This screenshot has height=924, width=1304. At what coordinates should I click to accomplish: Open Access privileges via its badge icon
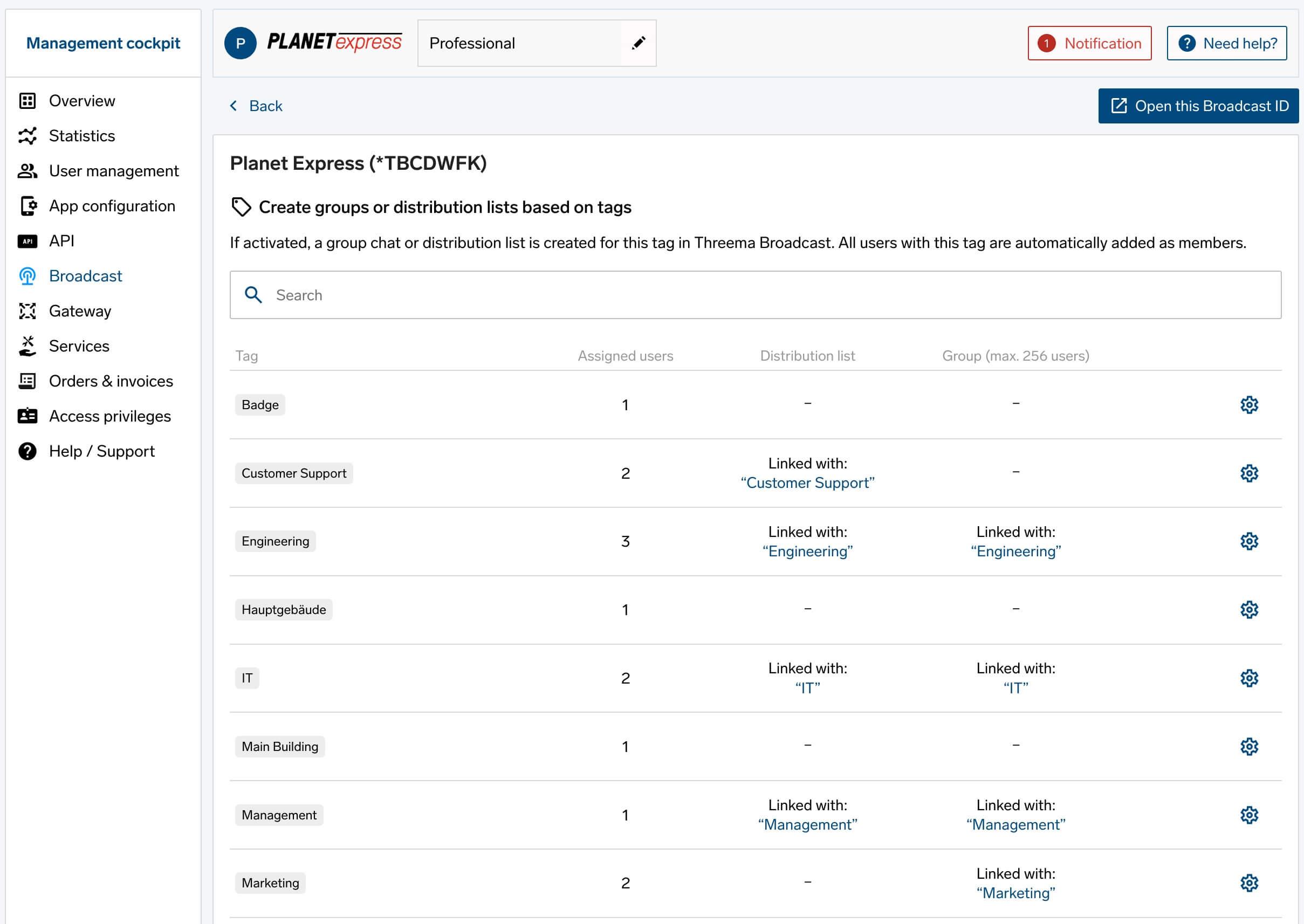click(x=28, y=416)
